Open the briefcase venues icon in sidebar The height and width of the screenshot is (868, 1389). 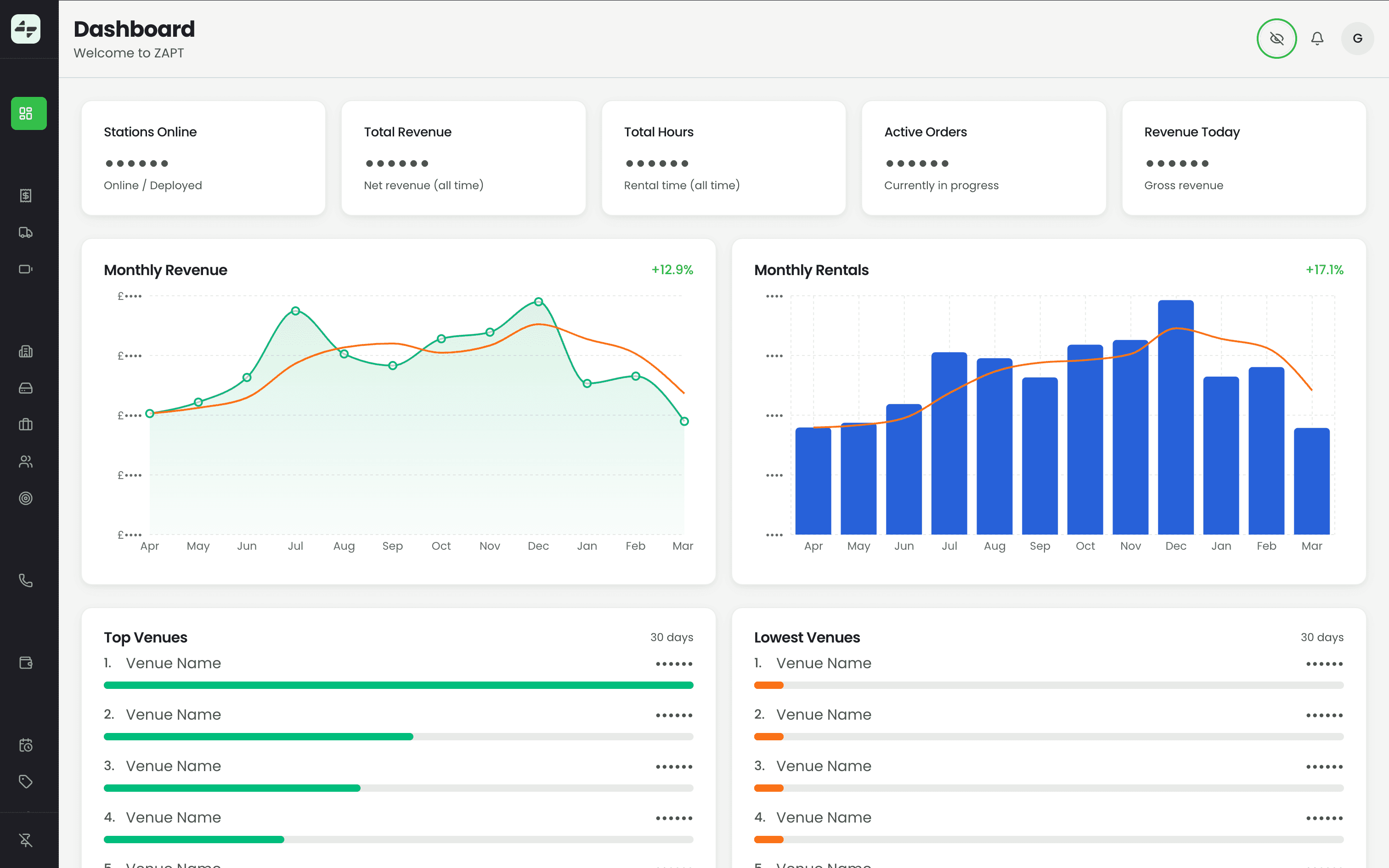[x=26, y=424]
